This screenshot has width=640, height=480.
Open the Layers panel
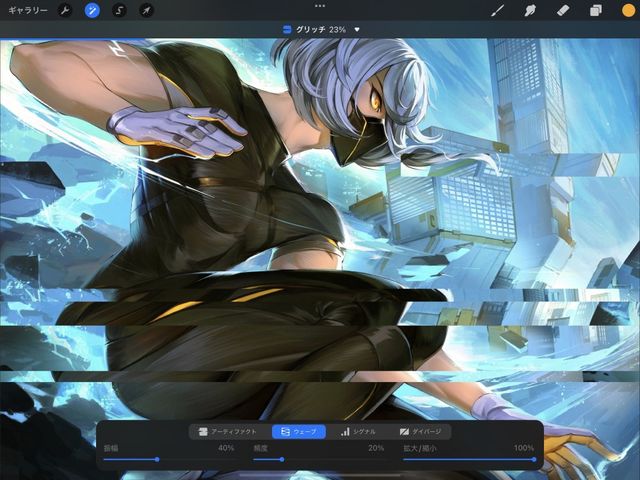coord(596,10)
